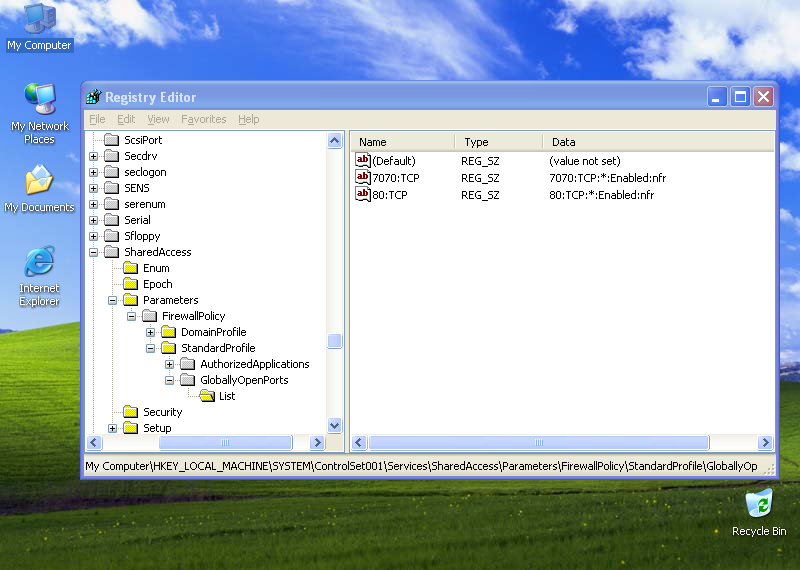800x570 pixels.
Task: Click the ScsiPort folder icon
Action: (112, 140)
